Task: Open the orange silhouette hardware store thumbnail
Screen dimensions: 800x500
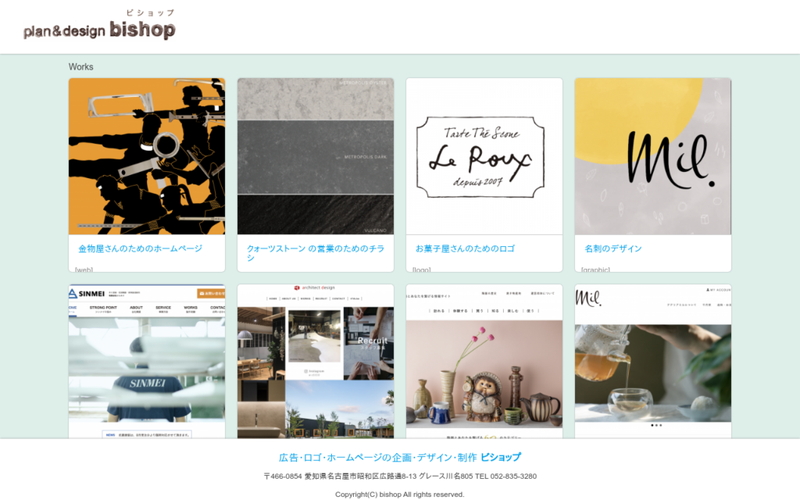Action: pyautogui.click(x=147, y=157)
